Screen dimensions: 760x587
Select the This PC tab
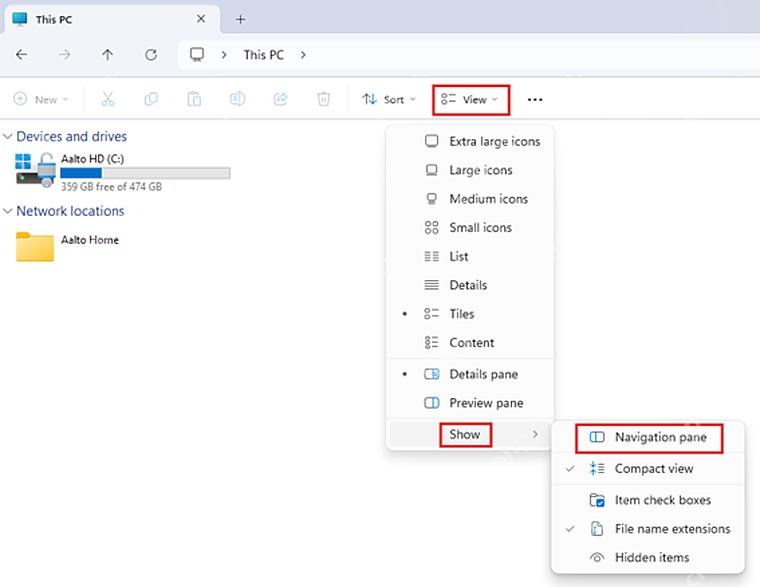click(111, 19)
